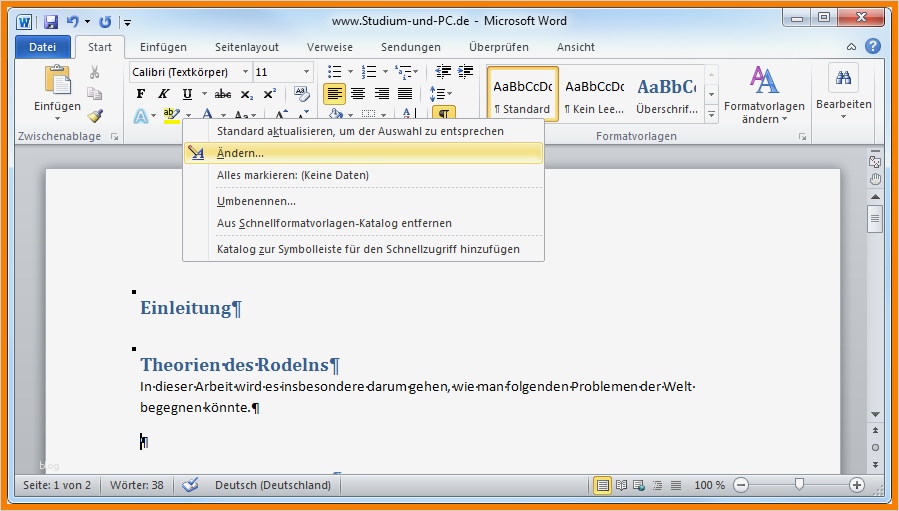Screen dimensions: 899x511
Task: Switch to the Sendungen tab
Action: [411, 47]
